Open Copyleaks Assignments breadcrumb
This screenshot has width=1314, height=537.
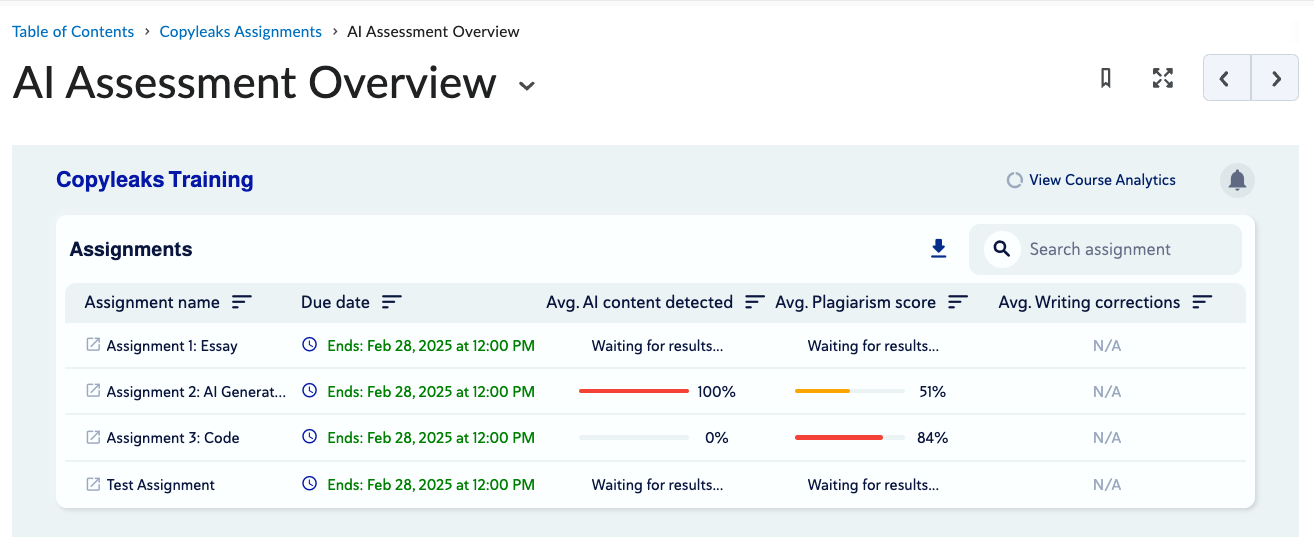pyautogui.click(x=240, y=32)
